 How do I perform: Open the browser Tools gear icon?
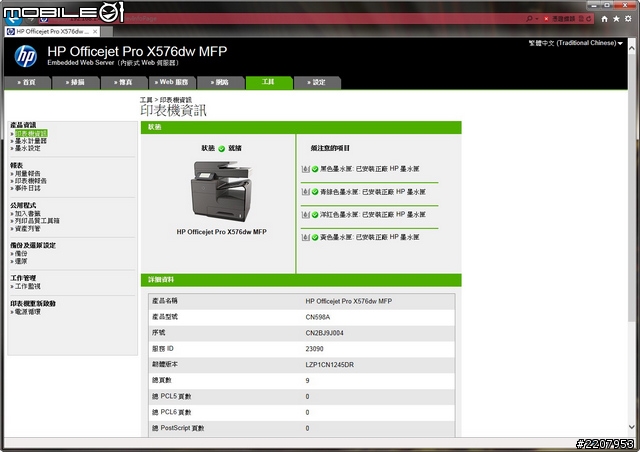click(x=628, y=19)
